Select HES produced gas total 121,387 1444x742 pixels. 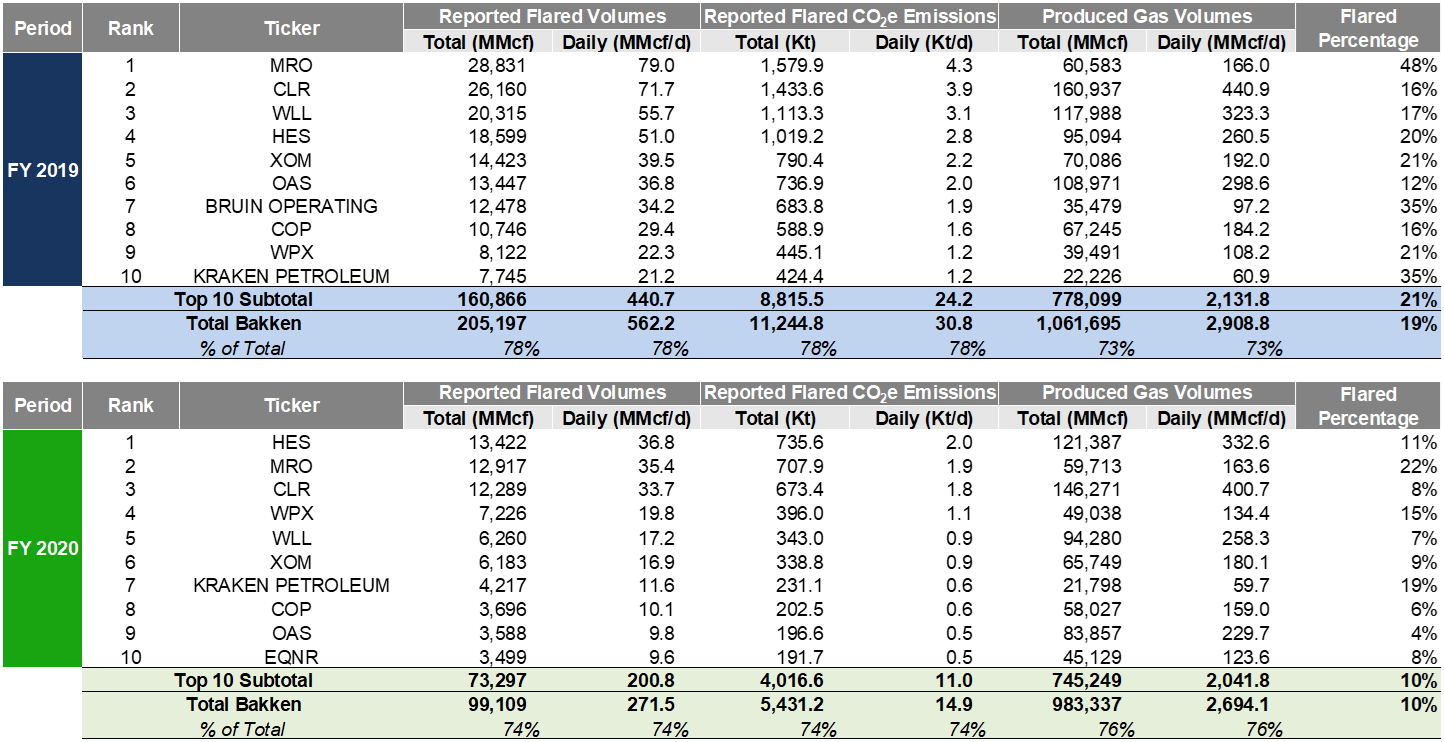tap(1089, 442)
